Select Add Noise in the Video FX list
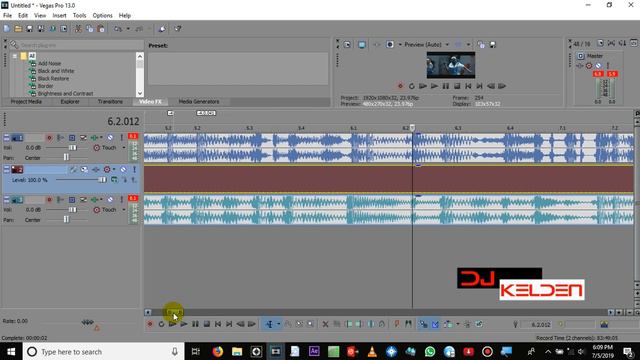The image size is (640, 360). 49,64
